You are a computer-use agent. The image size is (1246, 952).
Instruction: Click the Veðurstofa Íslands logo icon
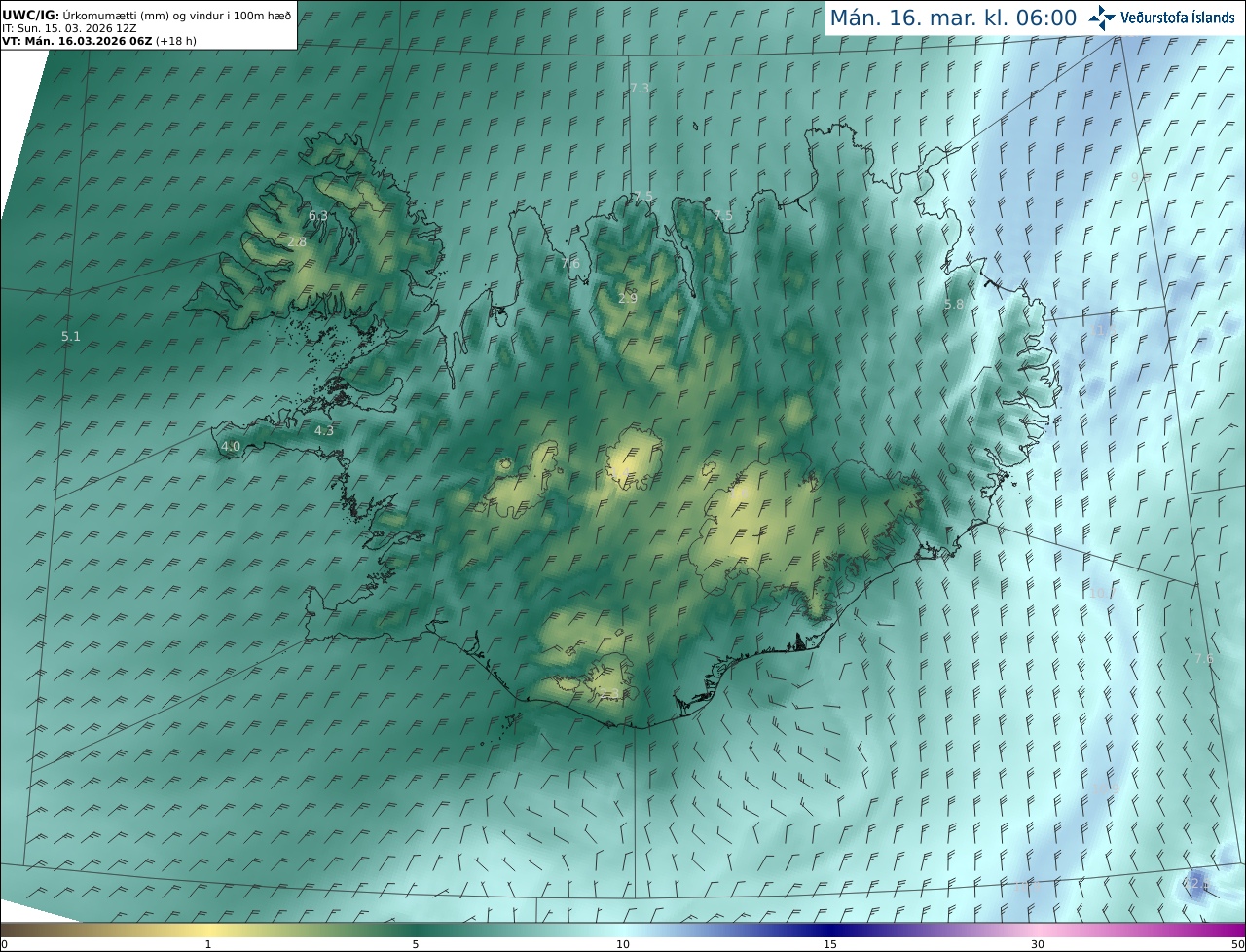[x=1102, y=18]
